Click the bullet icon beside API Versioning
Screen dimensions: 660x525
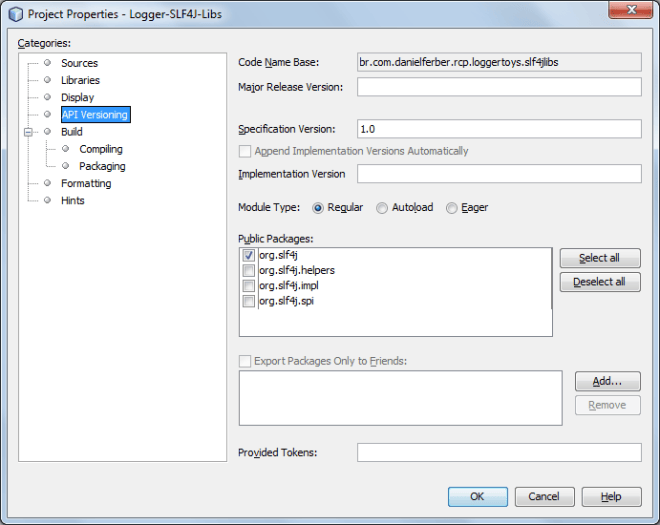47,114
